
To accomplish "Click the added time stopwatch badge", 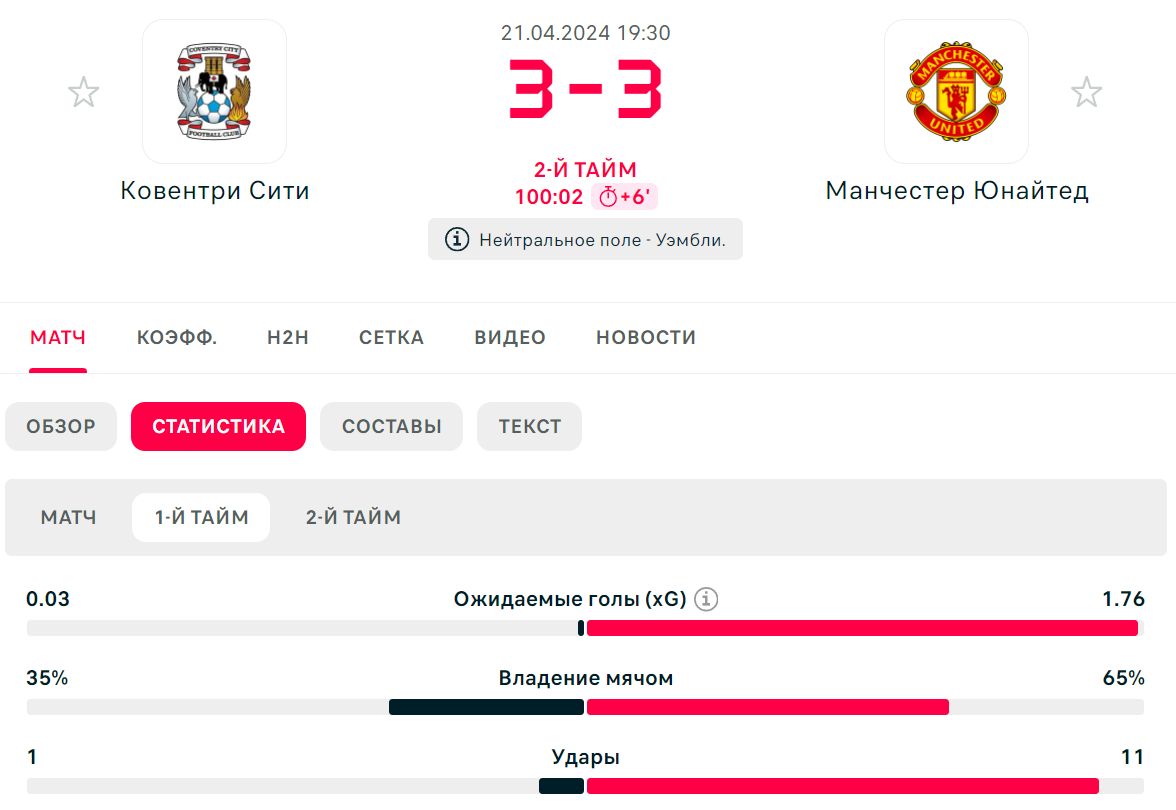I will 624,196.
